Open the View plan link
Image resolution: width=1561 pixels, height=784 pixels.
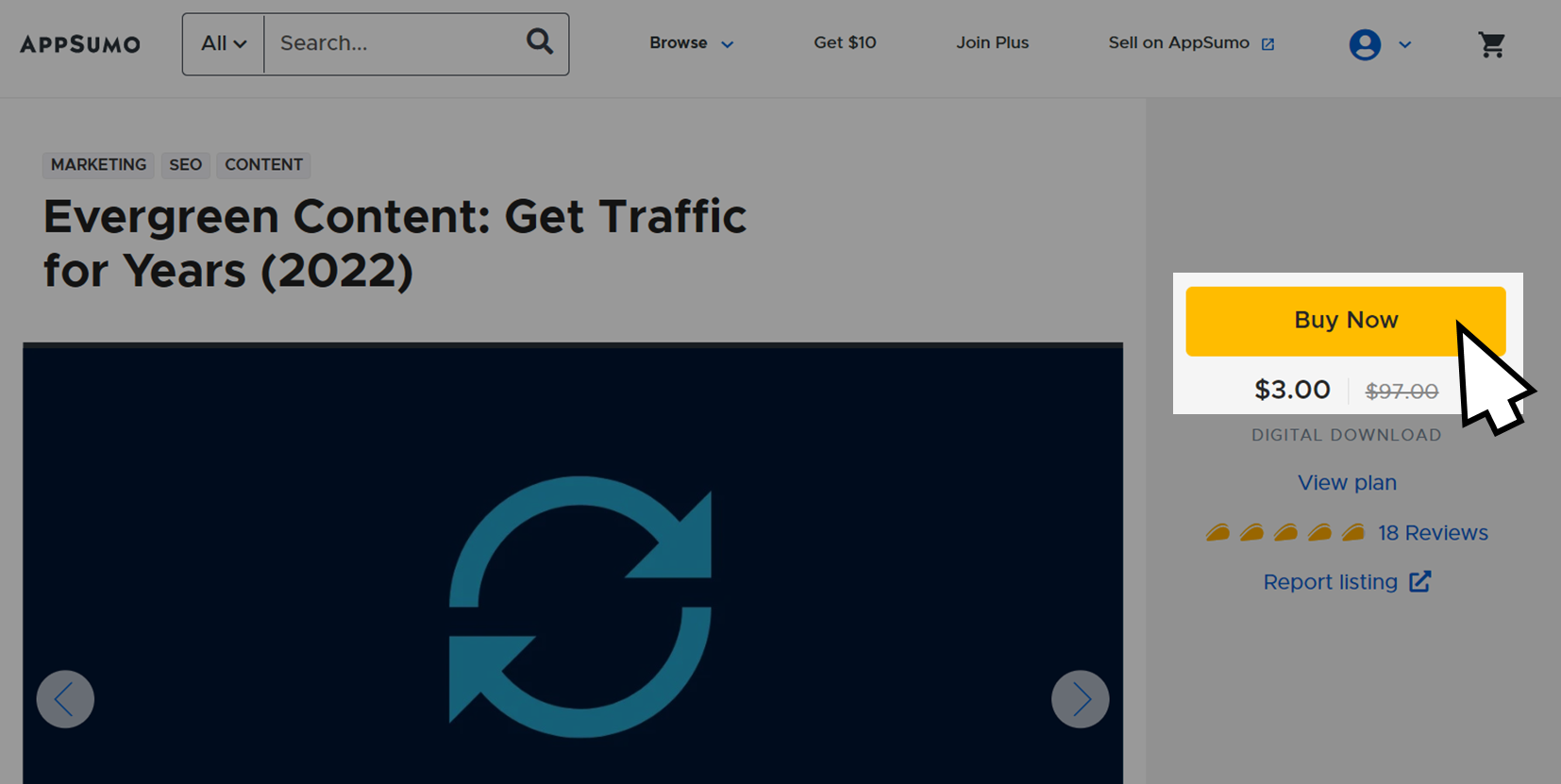tap(1347, 482)
